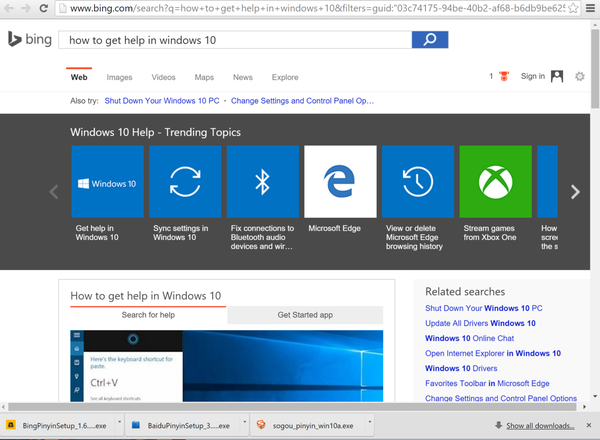This screenshot has width=600, height=440.
Task: Reload the page with the refresh icon
Action: pyautogui.click(x=43, y=8)
